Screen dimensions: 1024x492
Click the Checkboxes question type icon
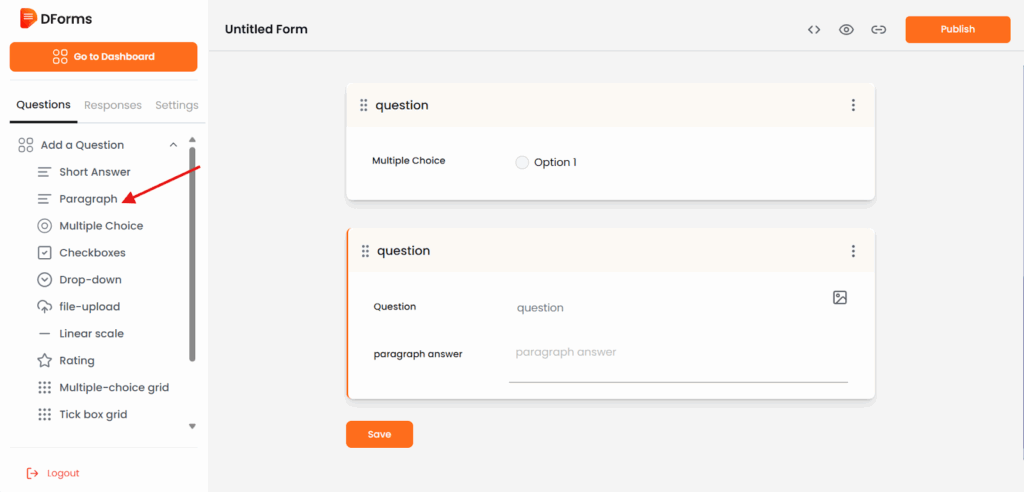[x=44, y=253]
